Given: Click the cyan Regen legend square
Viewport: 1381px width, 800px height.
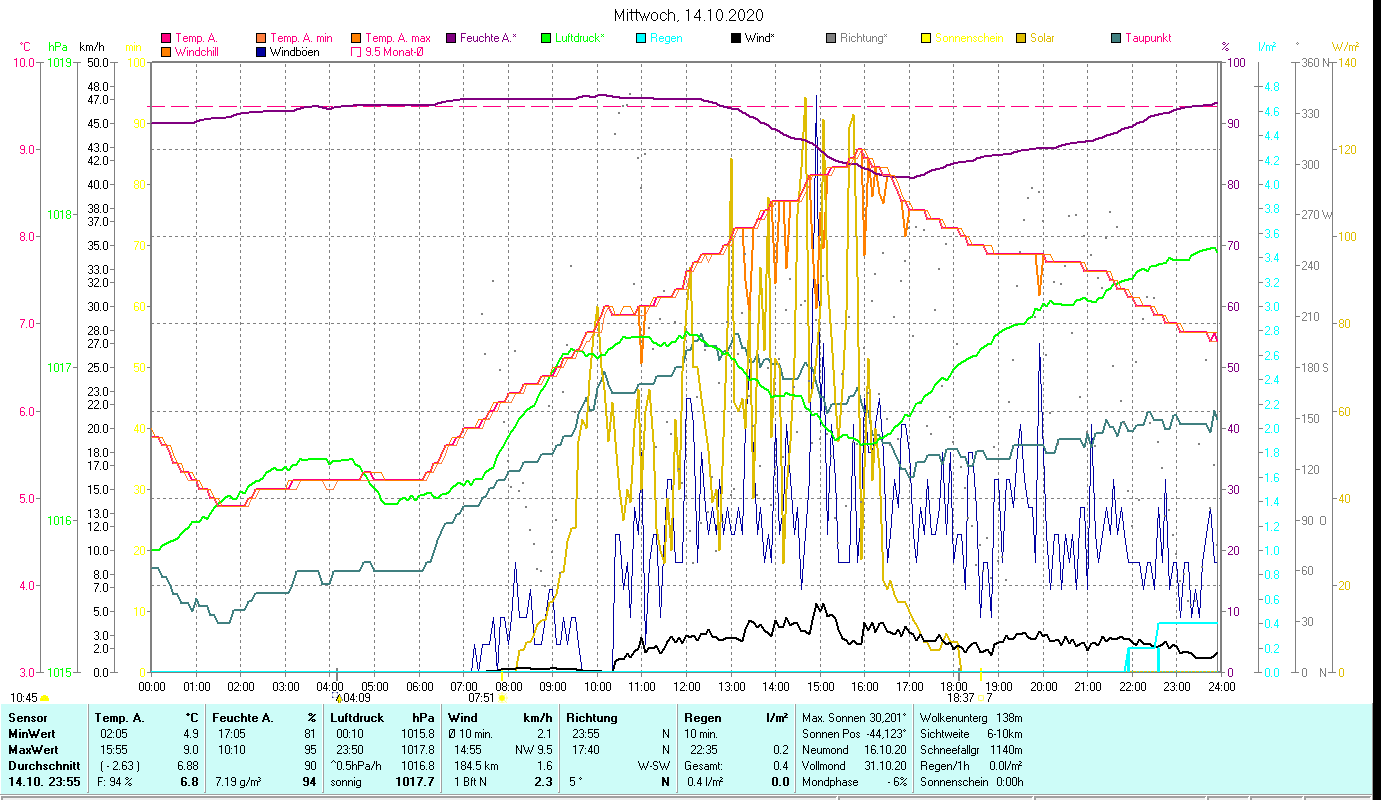Looking at the screenshot, I should (x=641, y=39).
